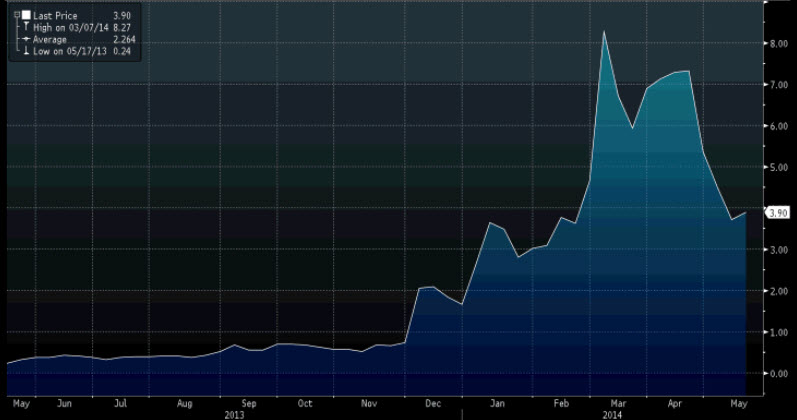
Task: Click the 5.00 y-axis label
Action: tap(778, 167)
